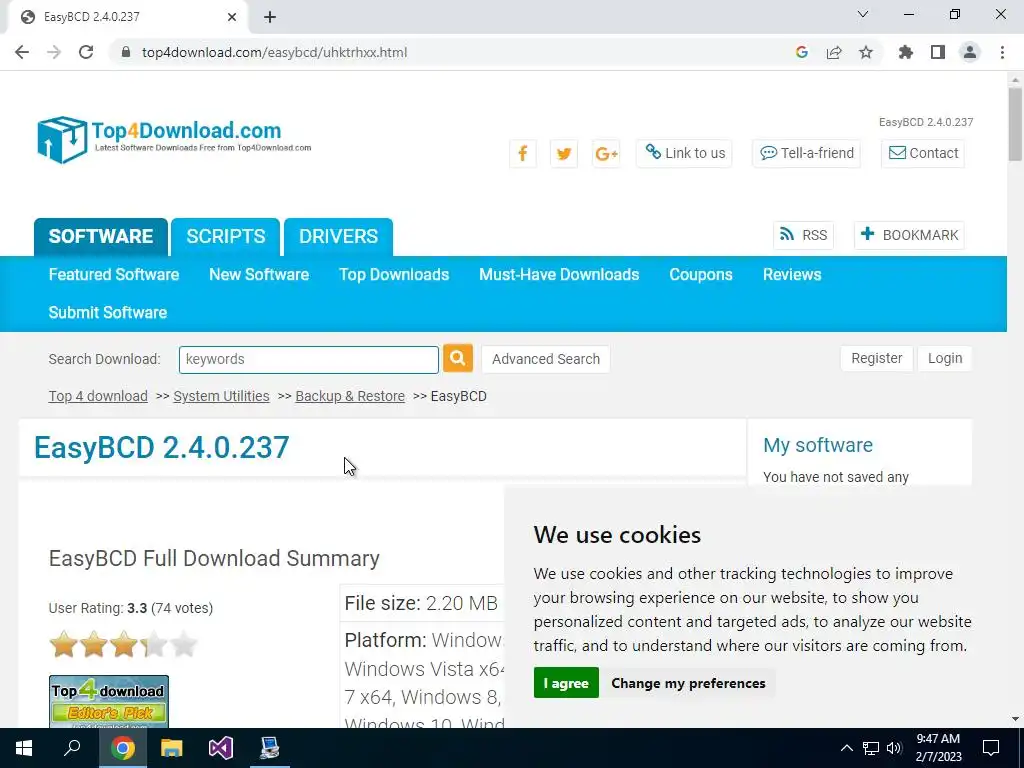Show hidden system tray icons
The image size is (1024, 768).
click(846, 748)
